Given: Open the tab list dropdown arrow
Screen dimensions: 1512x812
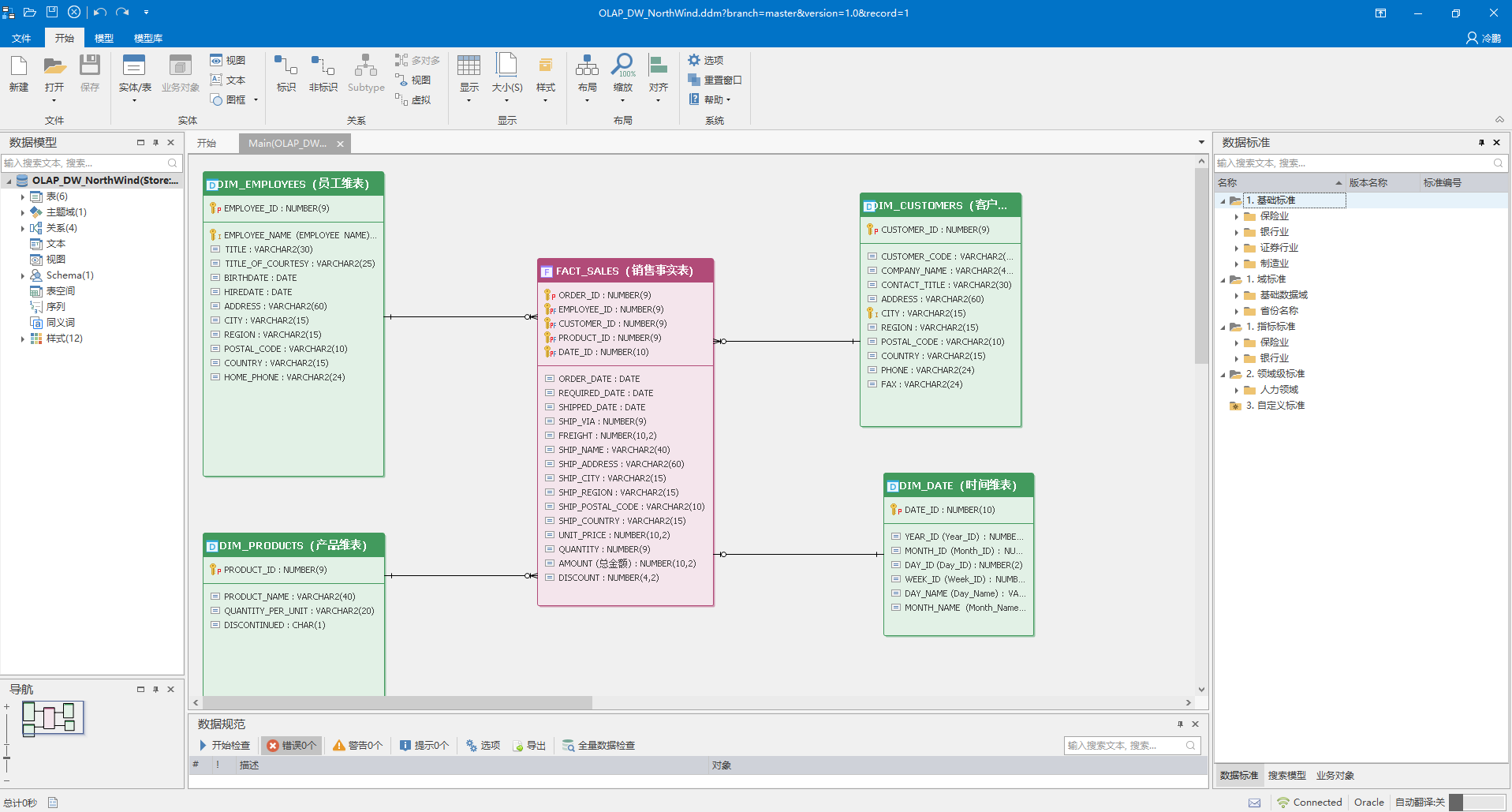Looking at the screenshot, I should click(x=1201, y=143).
